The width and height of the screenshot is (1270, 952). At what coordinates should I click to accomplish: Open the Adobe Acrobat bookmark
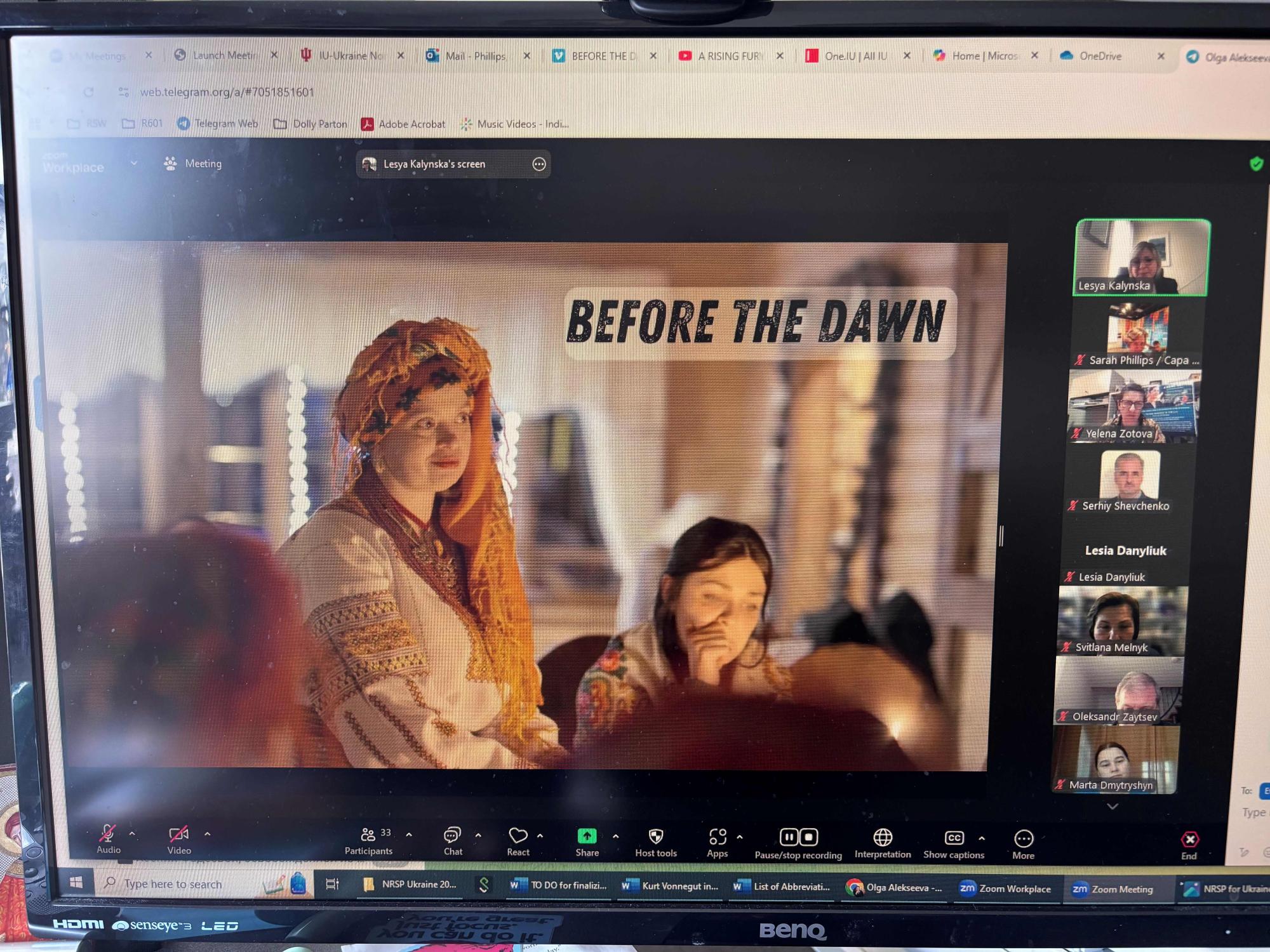click(403, 124)
